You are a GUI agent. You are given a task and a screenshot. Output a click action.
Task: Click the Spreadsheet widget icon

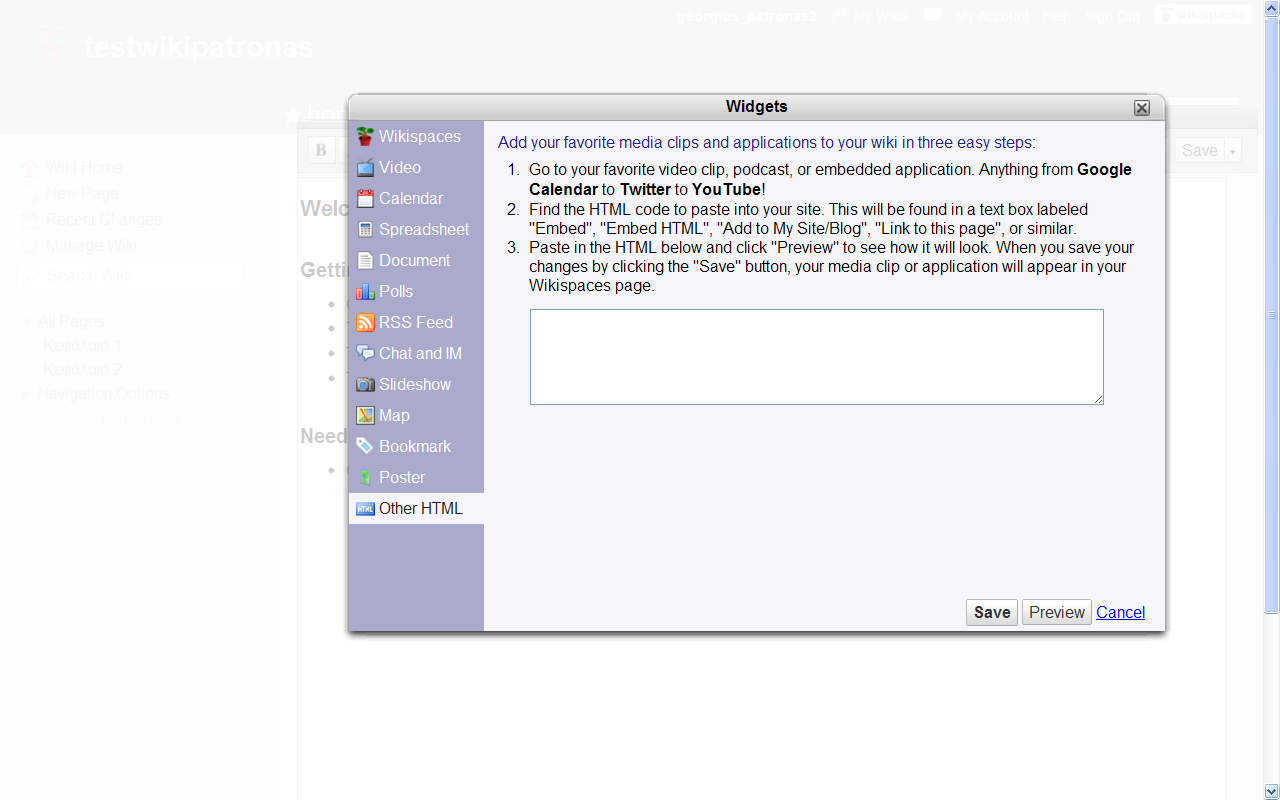pyautogui.click(x=365, y=229)
